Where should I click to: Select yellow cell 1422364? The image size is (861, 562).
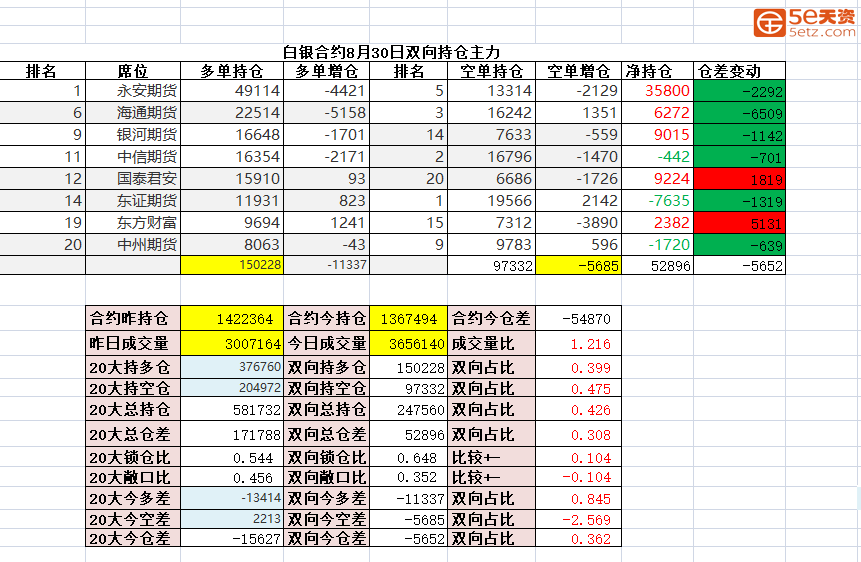(232, 318)
